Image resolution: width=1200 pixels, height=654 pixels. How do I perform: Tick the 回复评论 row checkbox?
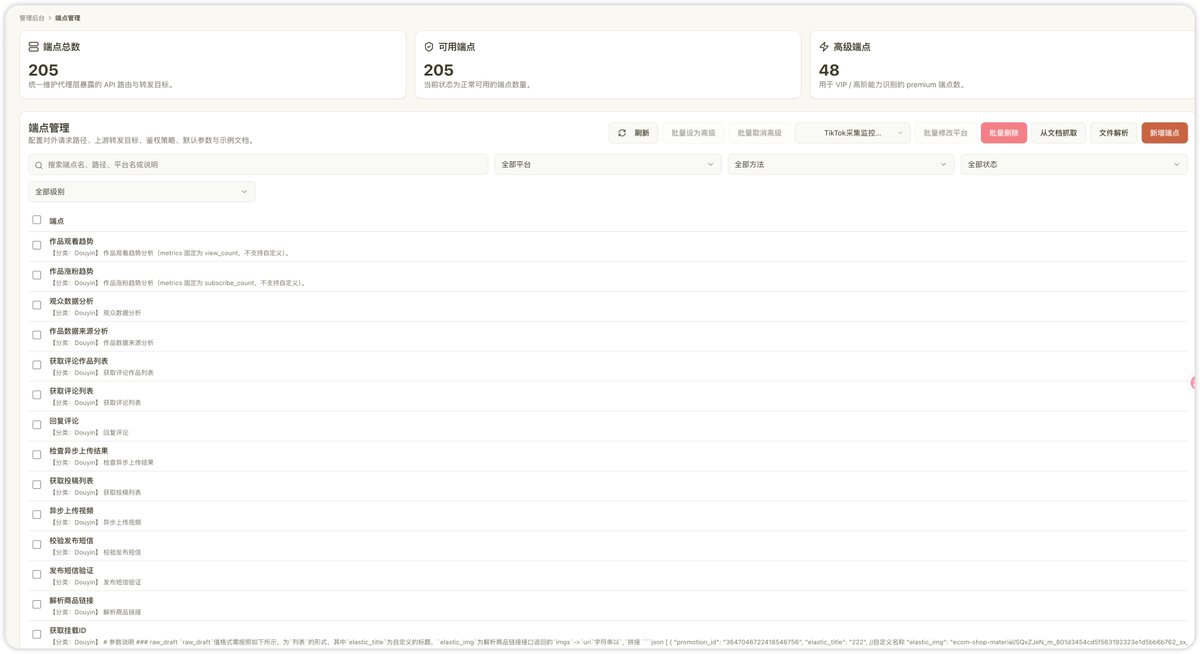pos(37,425)
